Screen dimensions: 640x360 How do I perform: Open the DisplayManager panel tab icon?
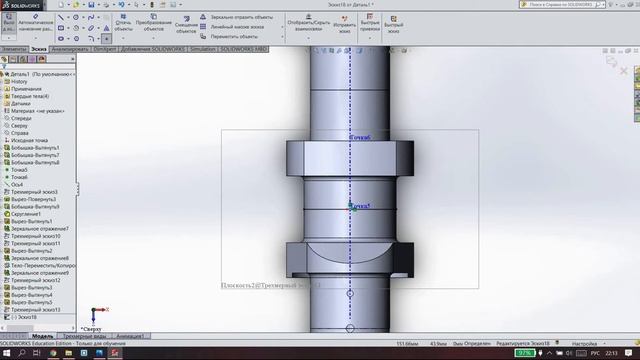tap(41, 59)
